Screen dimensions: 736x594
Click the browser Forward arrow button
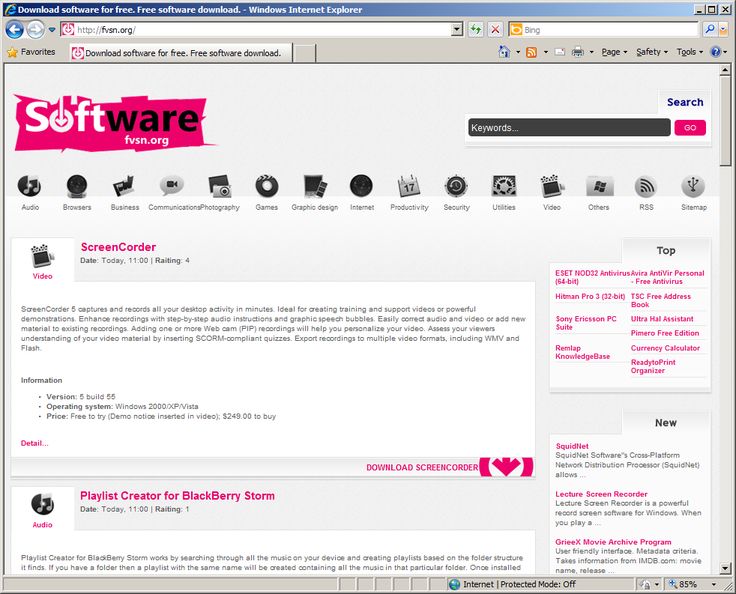(x=35, y=30)
